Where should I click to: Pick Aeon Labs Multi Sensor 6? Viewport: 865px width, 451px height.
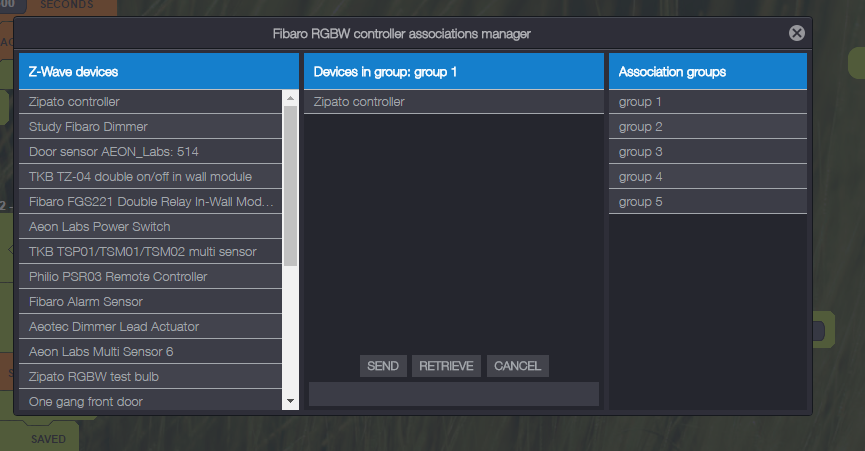150,352
